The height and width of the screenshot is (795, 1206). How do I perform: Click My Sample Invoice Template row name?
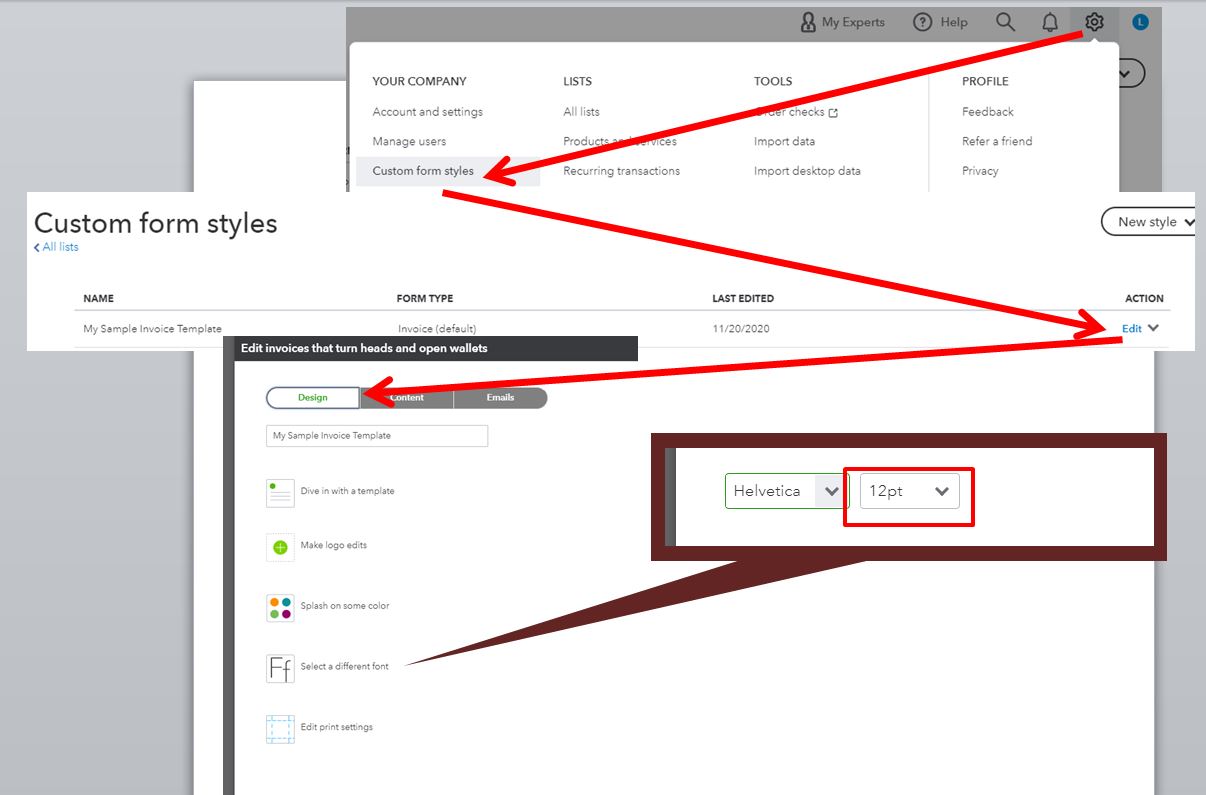point(152,328)
